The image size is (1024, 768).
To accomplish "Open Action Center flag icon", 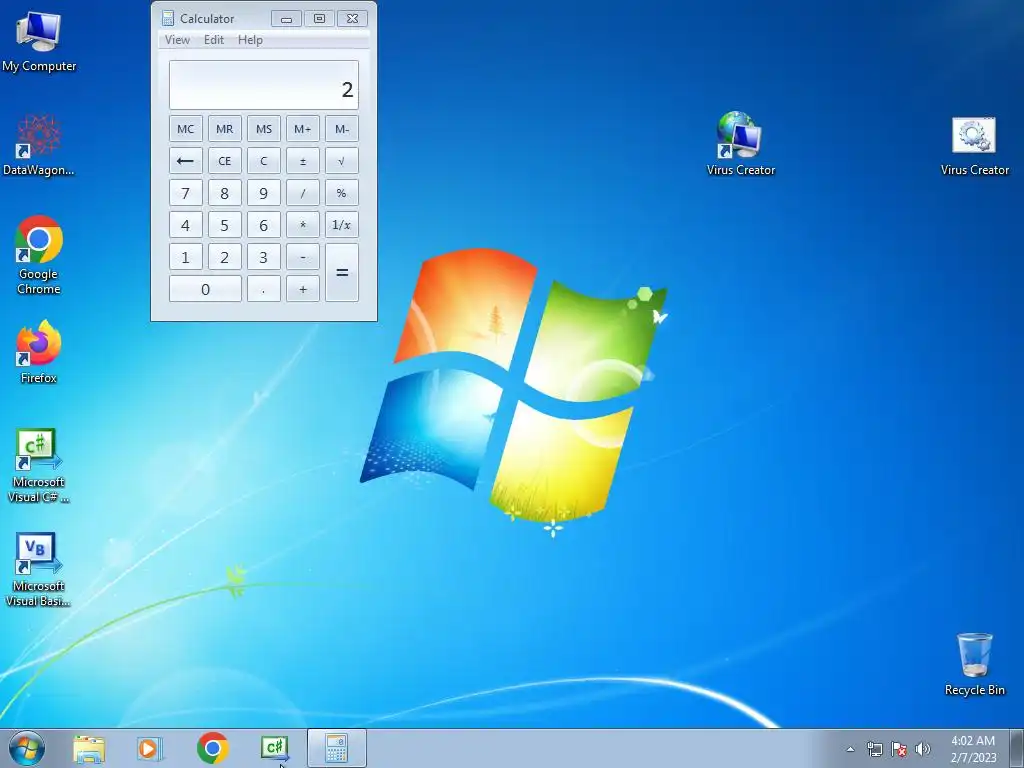I will coord(899,749).
